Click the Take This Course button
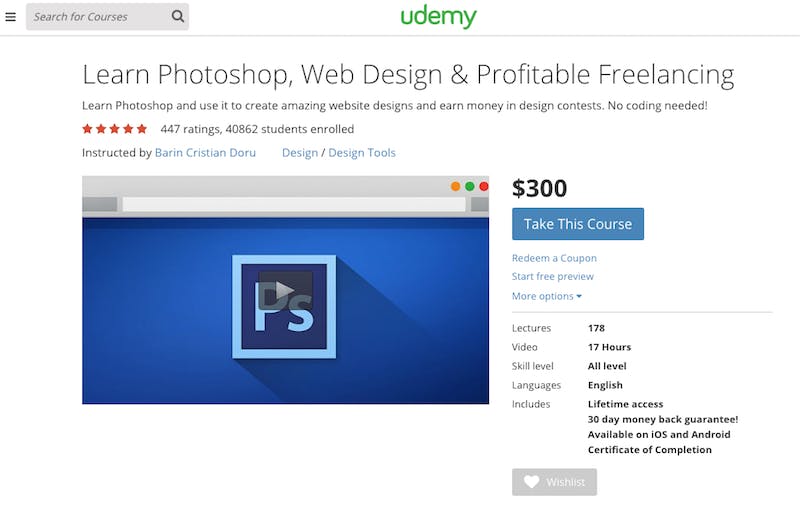The height and width of the screenshot is (511, 800). [x=578, y=224]
